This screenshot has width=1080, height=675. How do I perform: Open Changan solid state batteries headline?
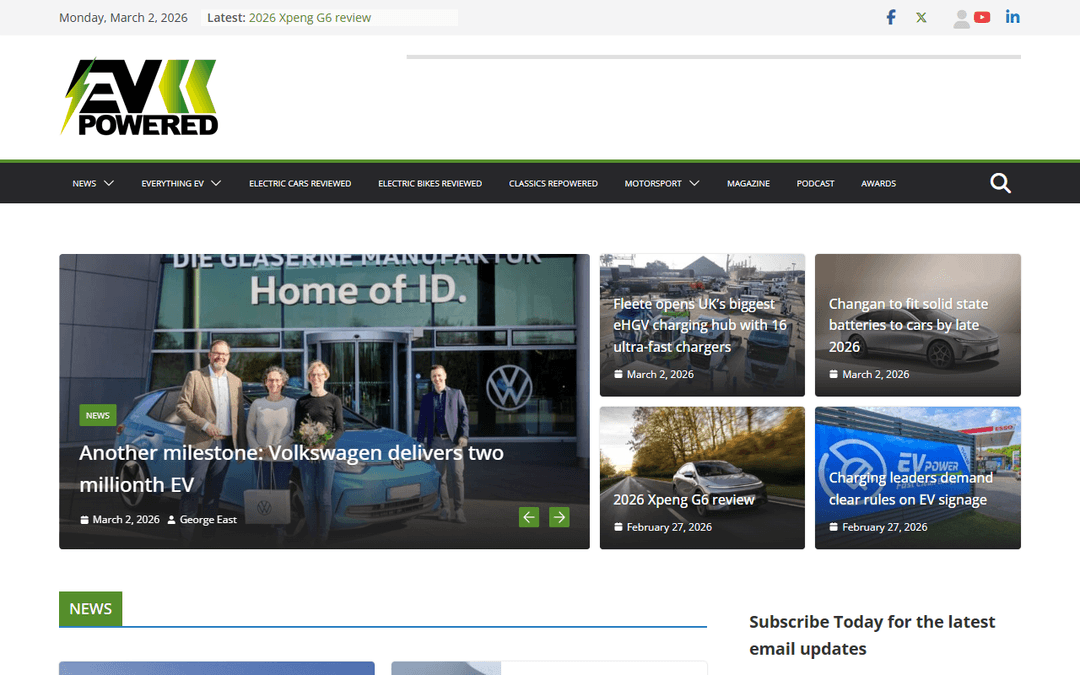tap(908, 325)
